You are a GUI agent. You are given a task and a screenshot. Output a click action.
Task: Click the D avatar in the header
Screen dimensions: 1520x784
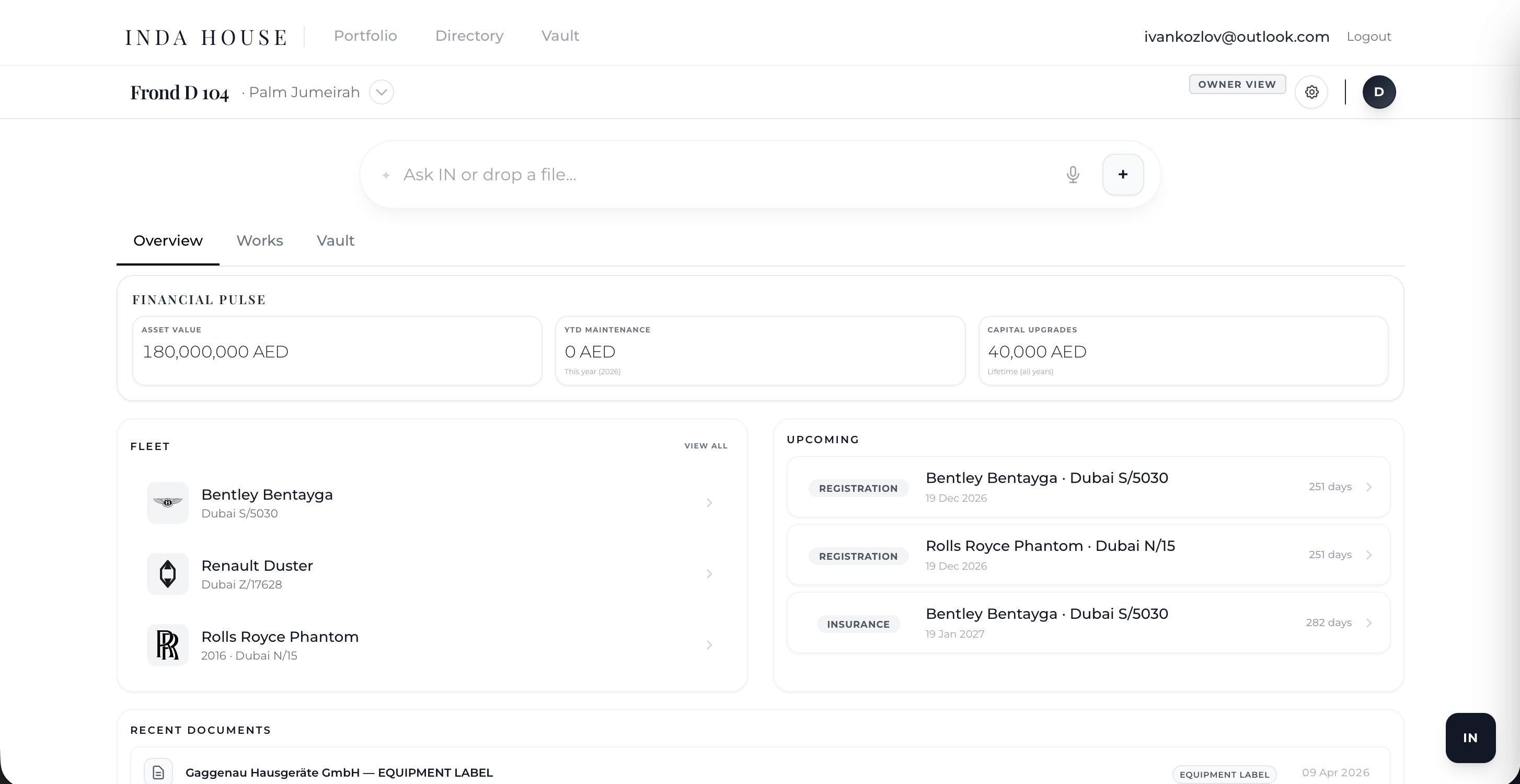point(1379,92)
